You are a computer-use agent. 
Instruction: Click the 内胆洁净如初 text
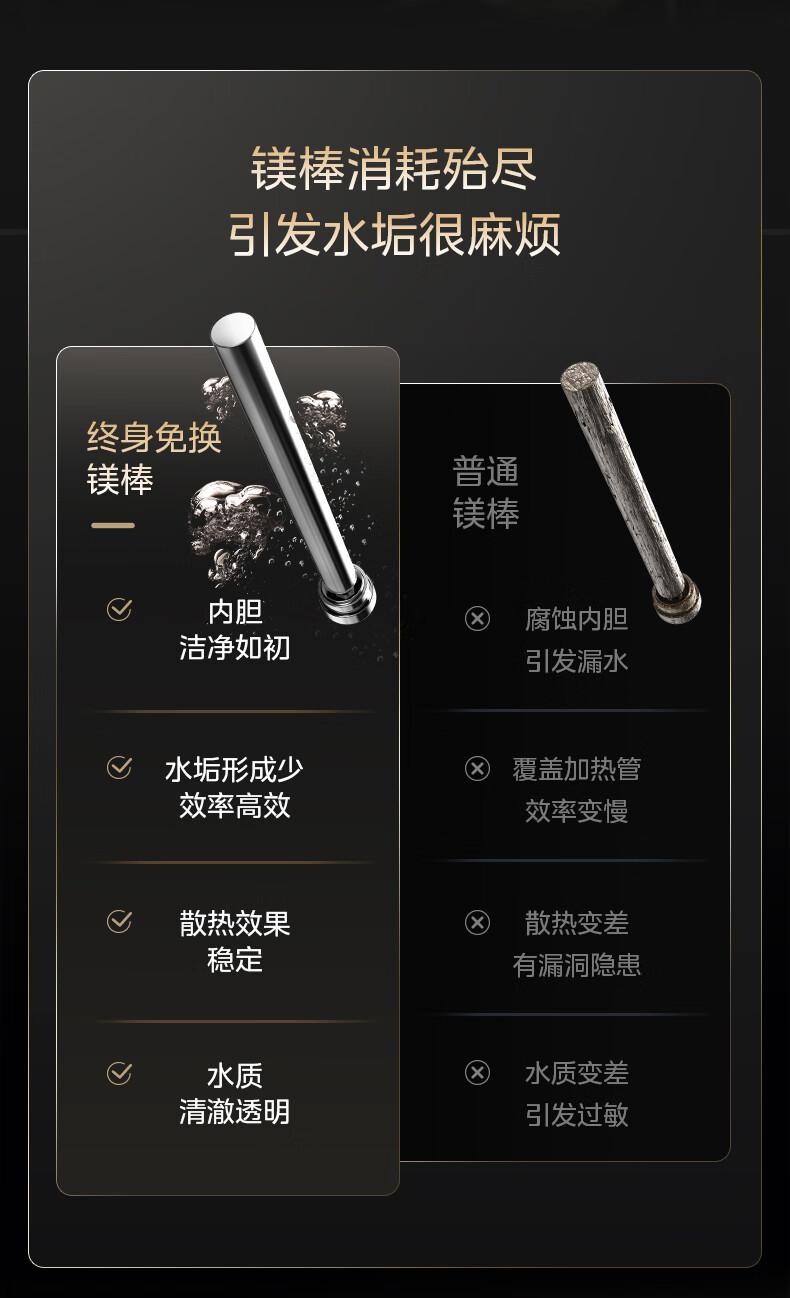point(235,629)
